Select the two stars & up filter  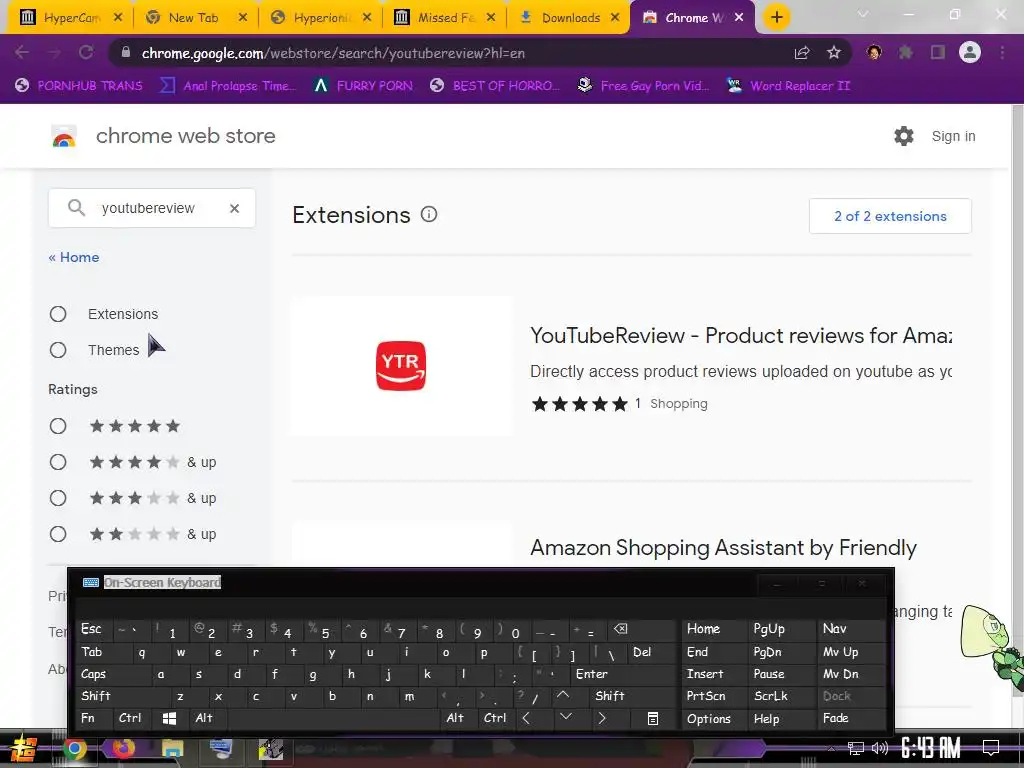tap(58, 534)
